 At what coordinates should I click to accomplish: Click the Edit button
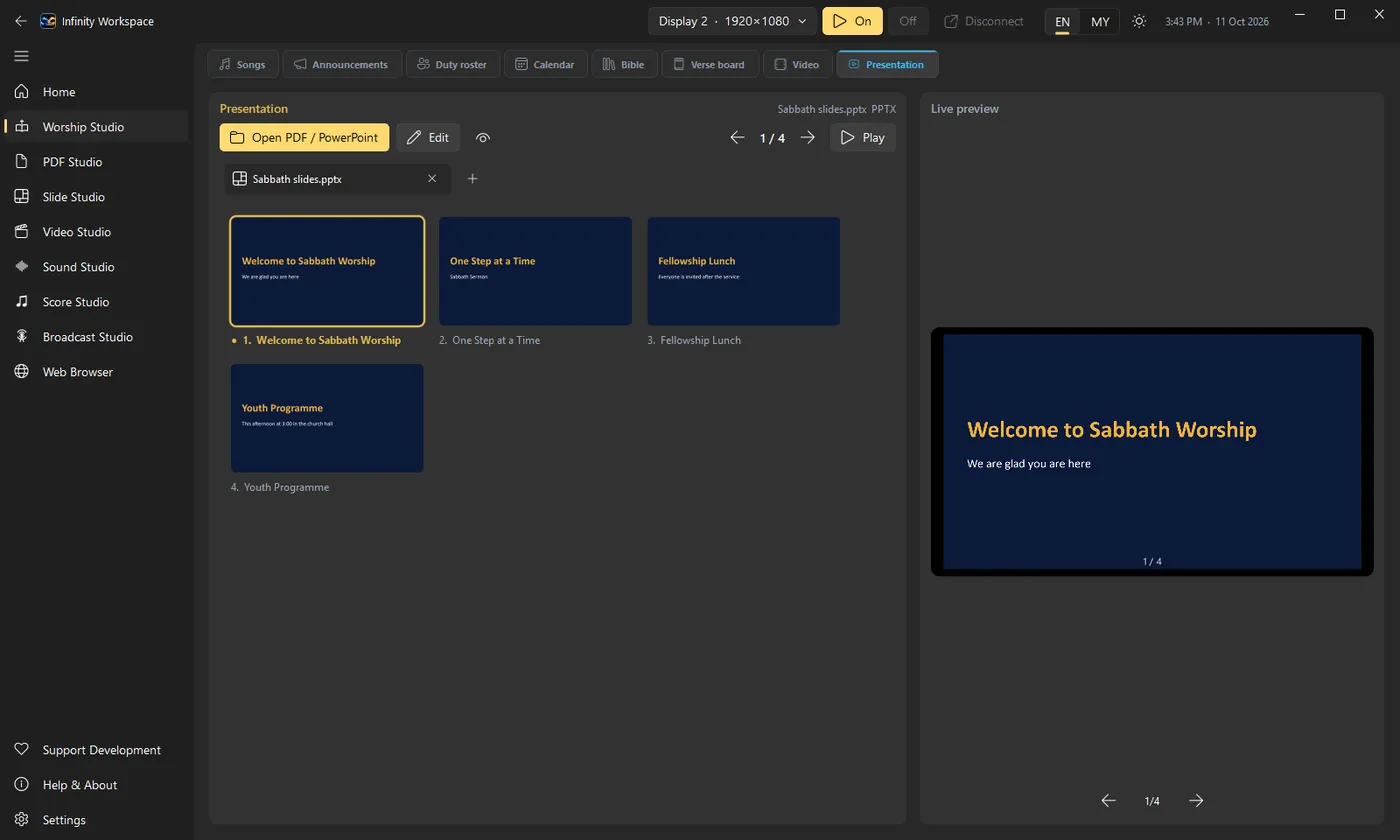(x=428, y=138)
